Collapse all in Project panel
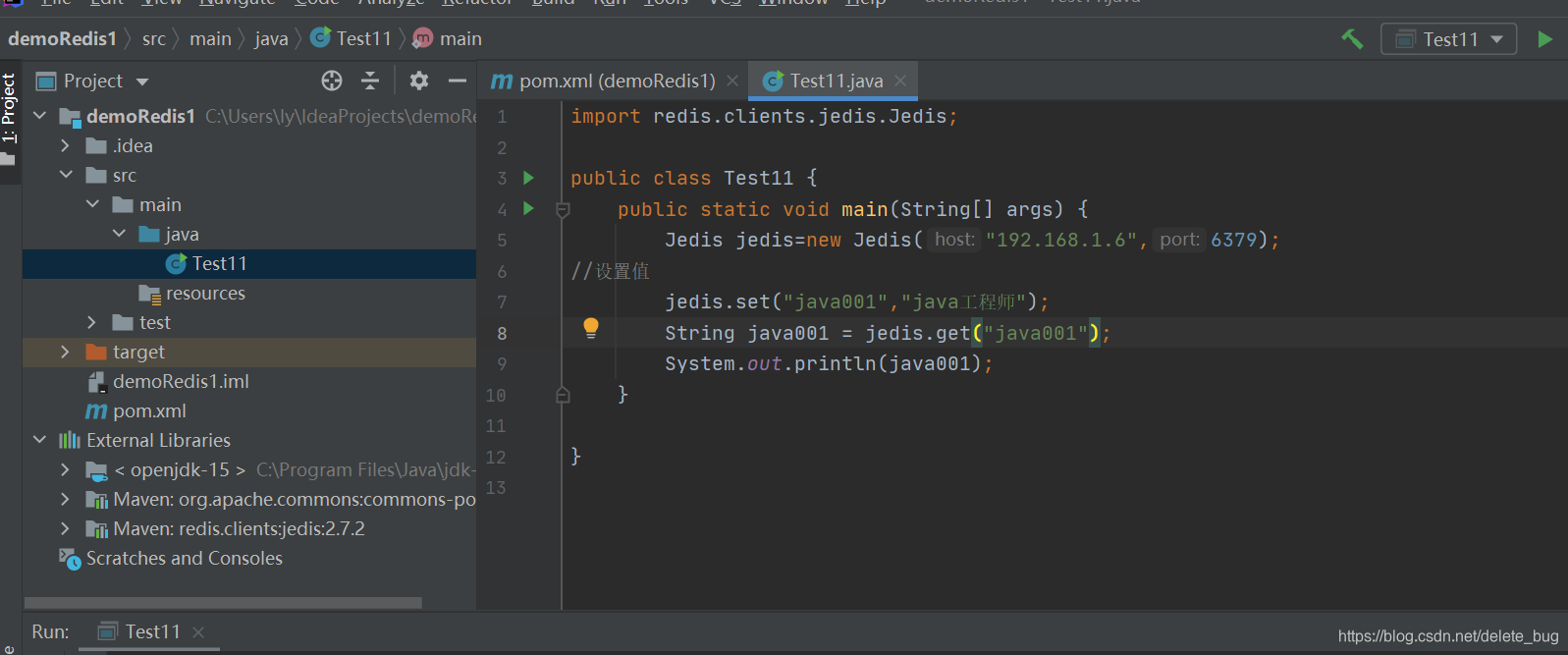The height and width of the screenshot is (655, 1568). coord(370,81)
